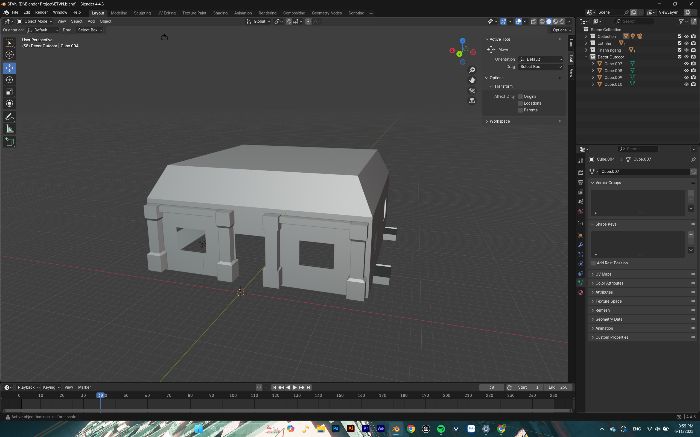Expand the Custom Properties panel
This screenshot has width=700, height=437.
(612, 337)
